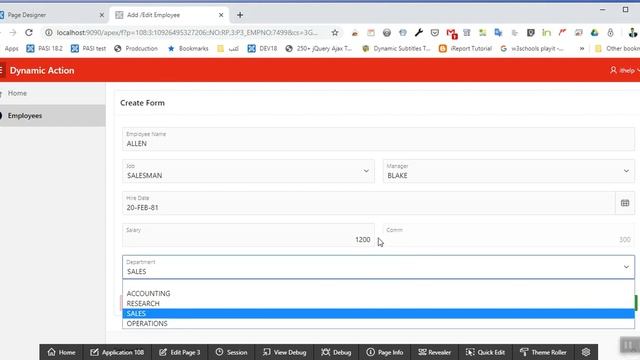Image resolution: width=640 pixels, height=360 pixels.
Task: Open the Manager dropdown showing BLAKE
Action: pyautogui.click(x=509, y=171)
